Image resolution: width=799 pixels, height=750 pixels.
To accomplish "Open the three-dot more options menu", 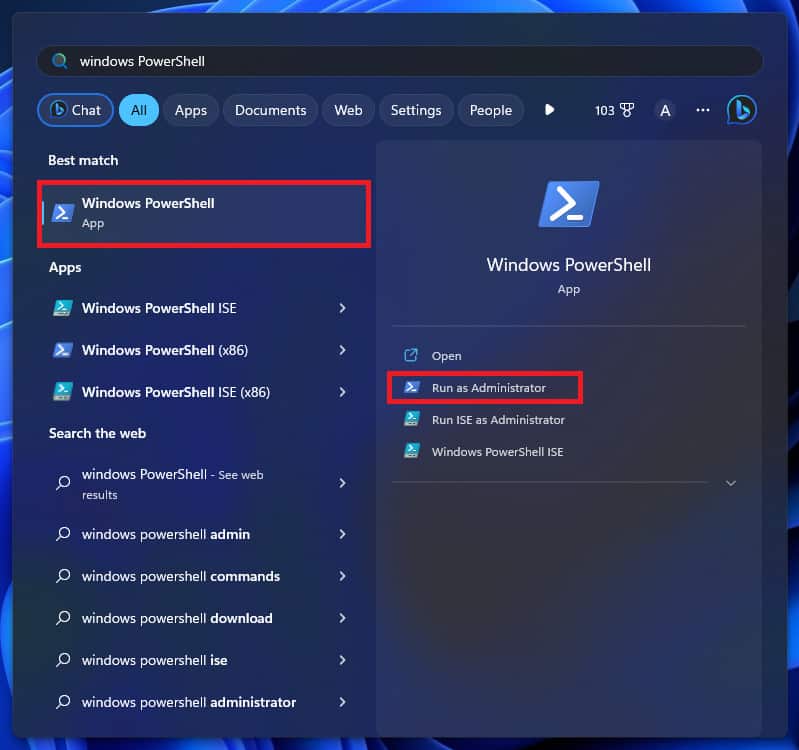I will click(x=703, y=110).
